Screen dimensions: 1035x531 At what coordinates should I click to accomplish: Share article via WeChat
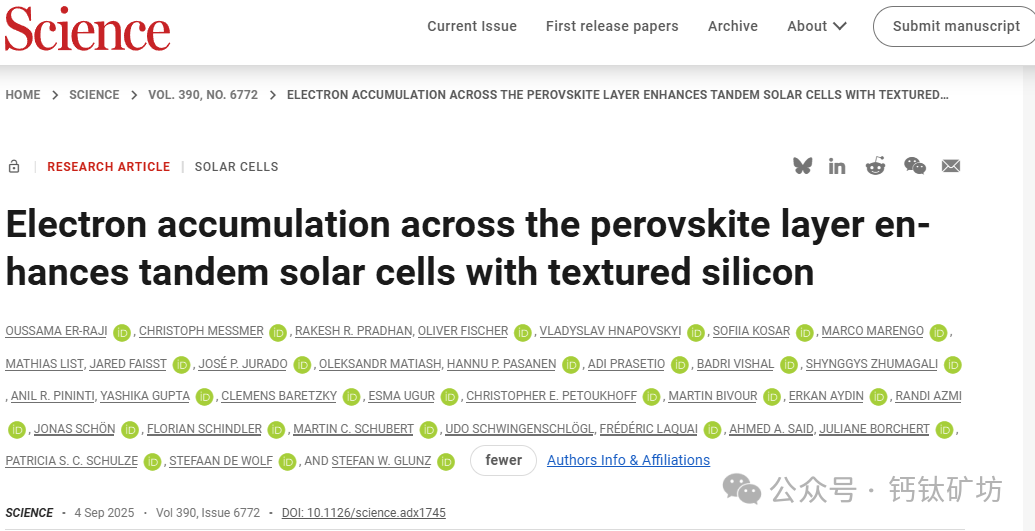914,166
